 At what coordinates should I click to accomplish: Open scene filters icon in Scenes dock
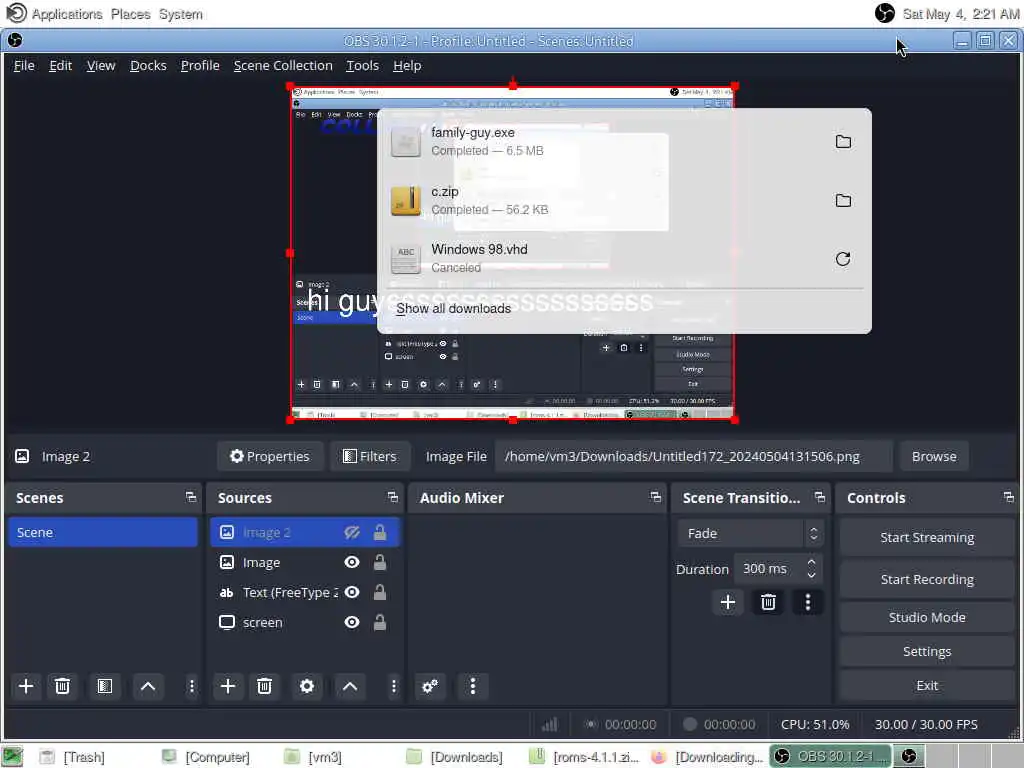[x=104, y=686]
